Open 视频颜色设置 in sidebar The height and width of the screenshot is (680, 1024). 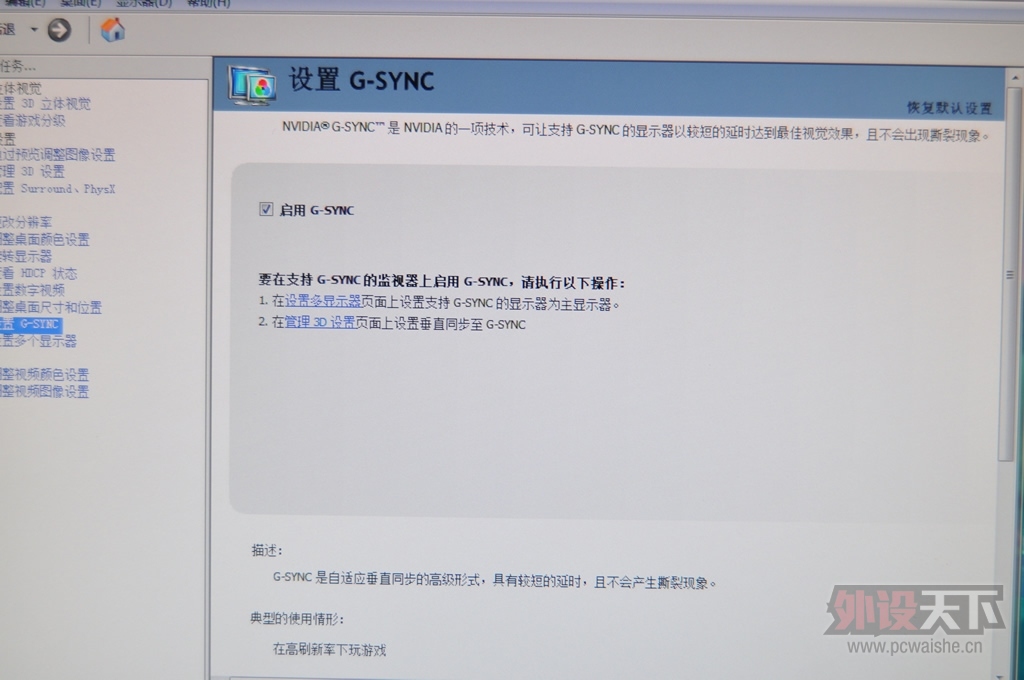[44, 374]
